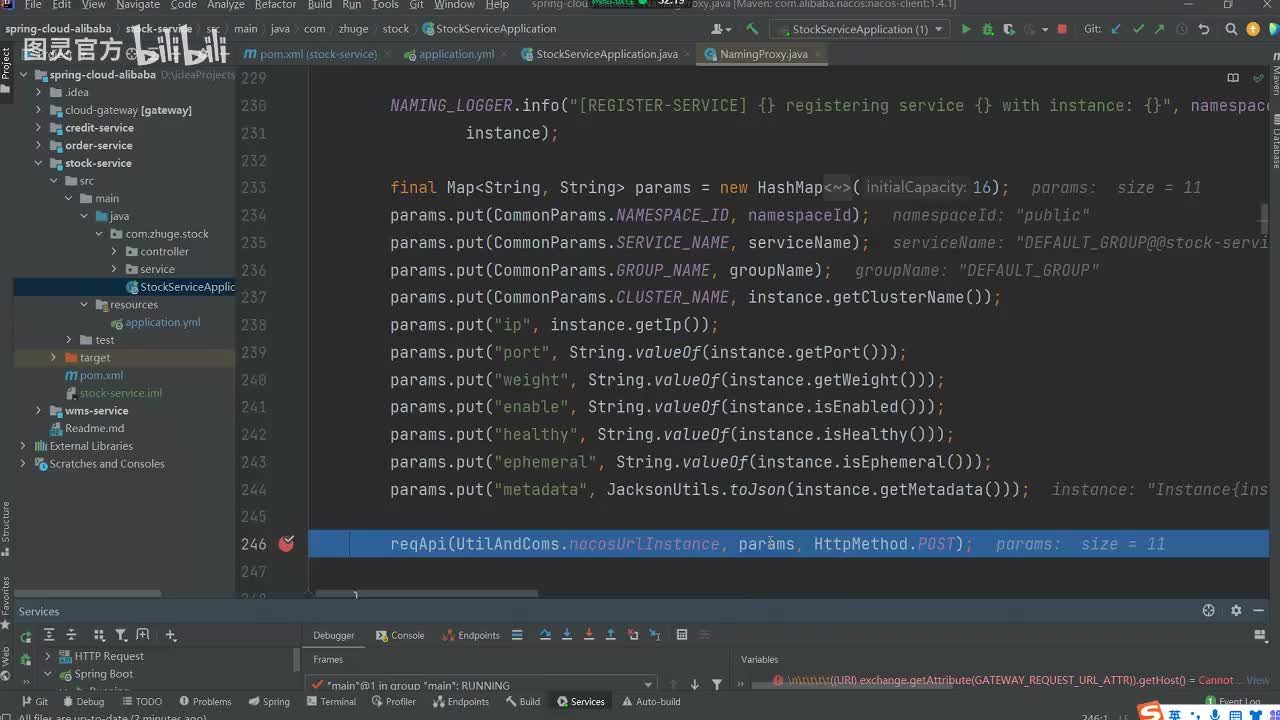Drop the current frame icon in the debugger
This screenshot has height=720, width=1280.
tap(633, 635)
